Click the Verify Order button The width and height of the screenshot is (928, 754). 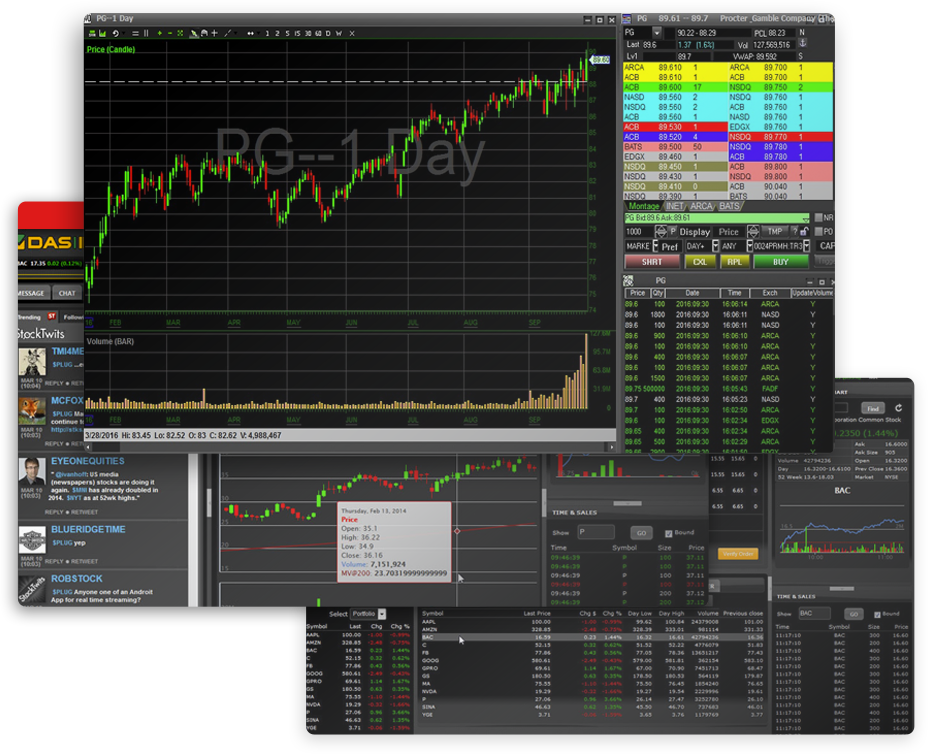coord(738,554)
